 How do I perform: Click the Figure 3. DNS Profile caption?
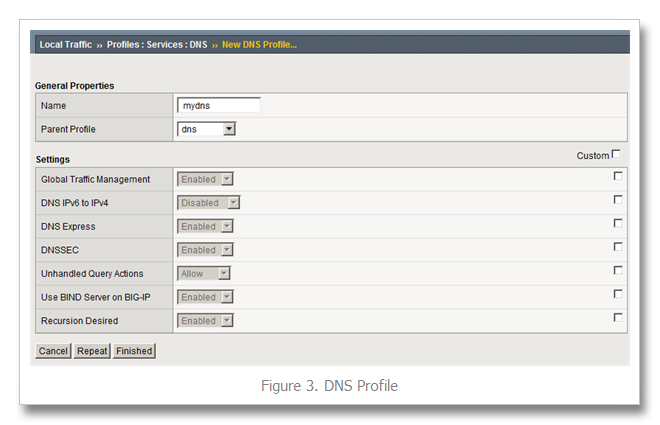click(x=330, y=385)
